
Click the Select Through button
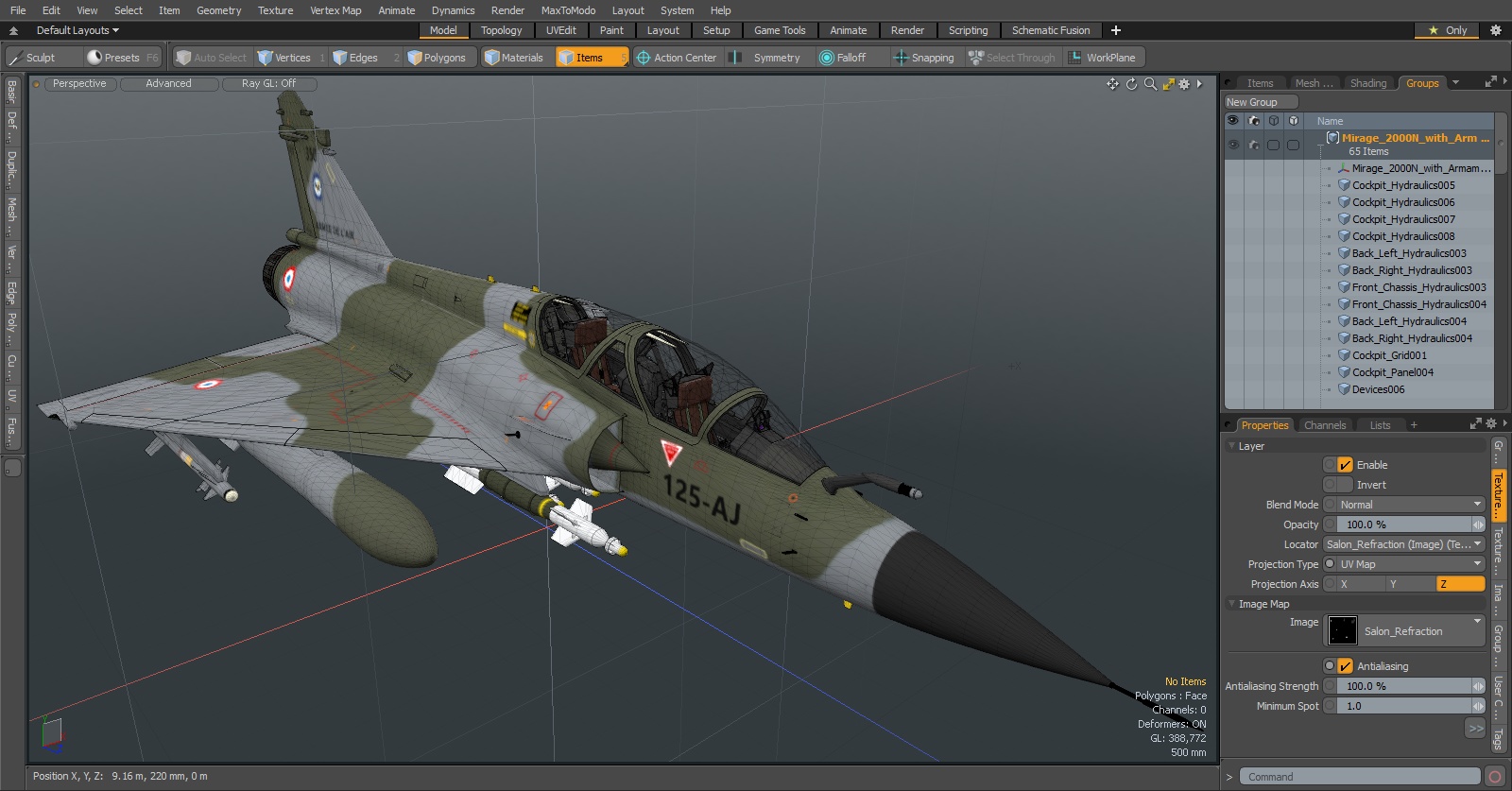point(1012,58)
